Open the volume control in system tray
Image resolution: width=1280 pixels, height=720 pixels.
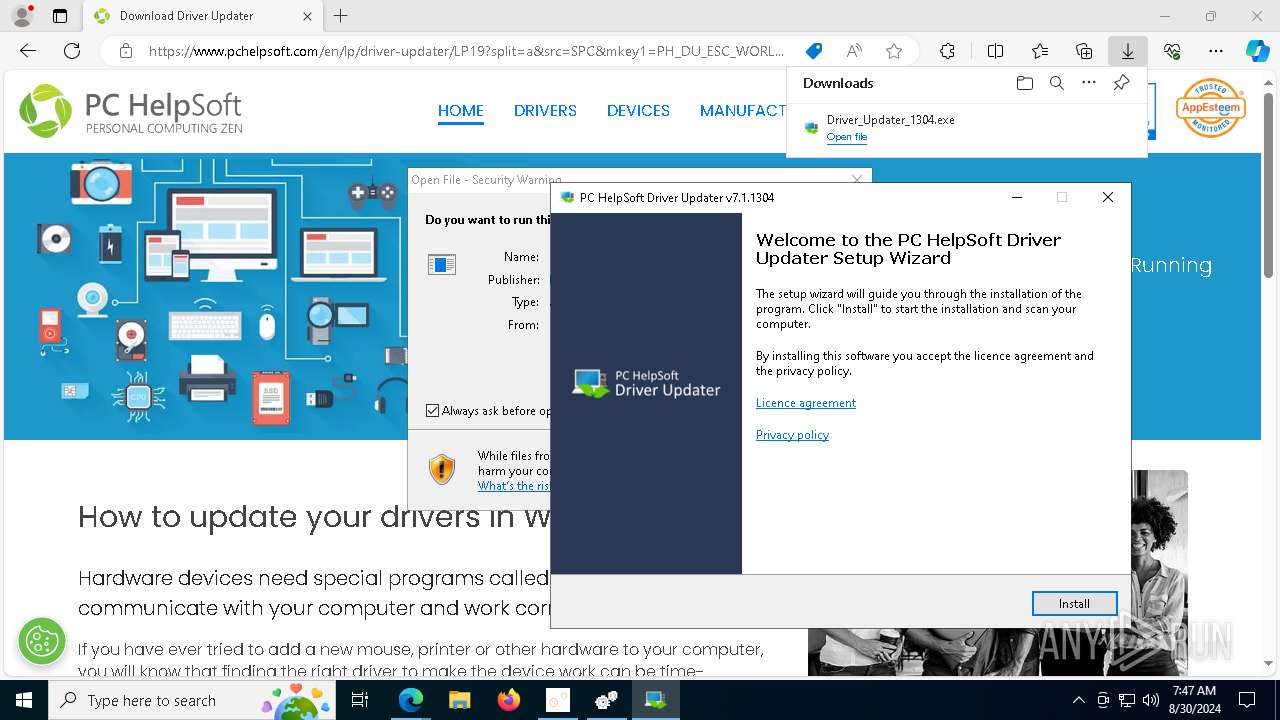pos(1151,700)
